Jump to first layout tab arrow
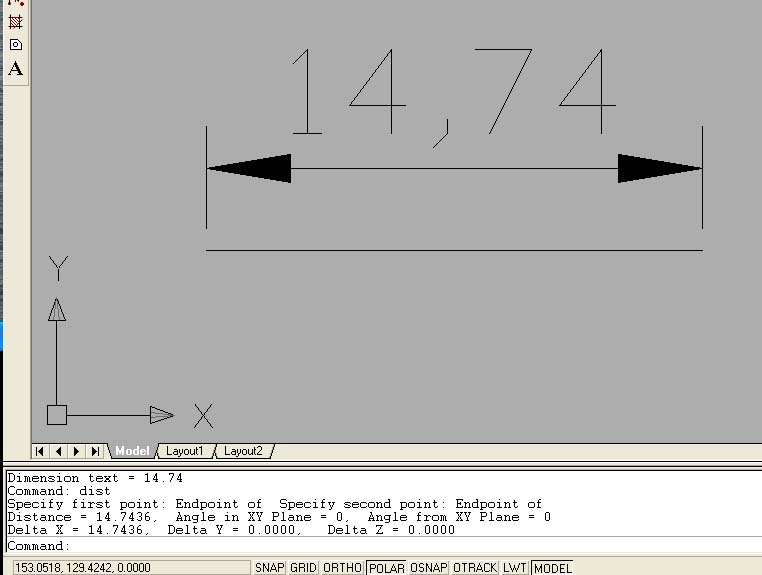Viewport: 762px width, 575px height. click(40, 451)
